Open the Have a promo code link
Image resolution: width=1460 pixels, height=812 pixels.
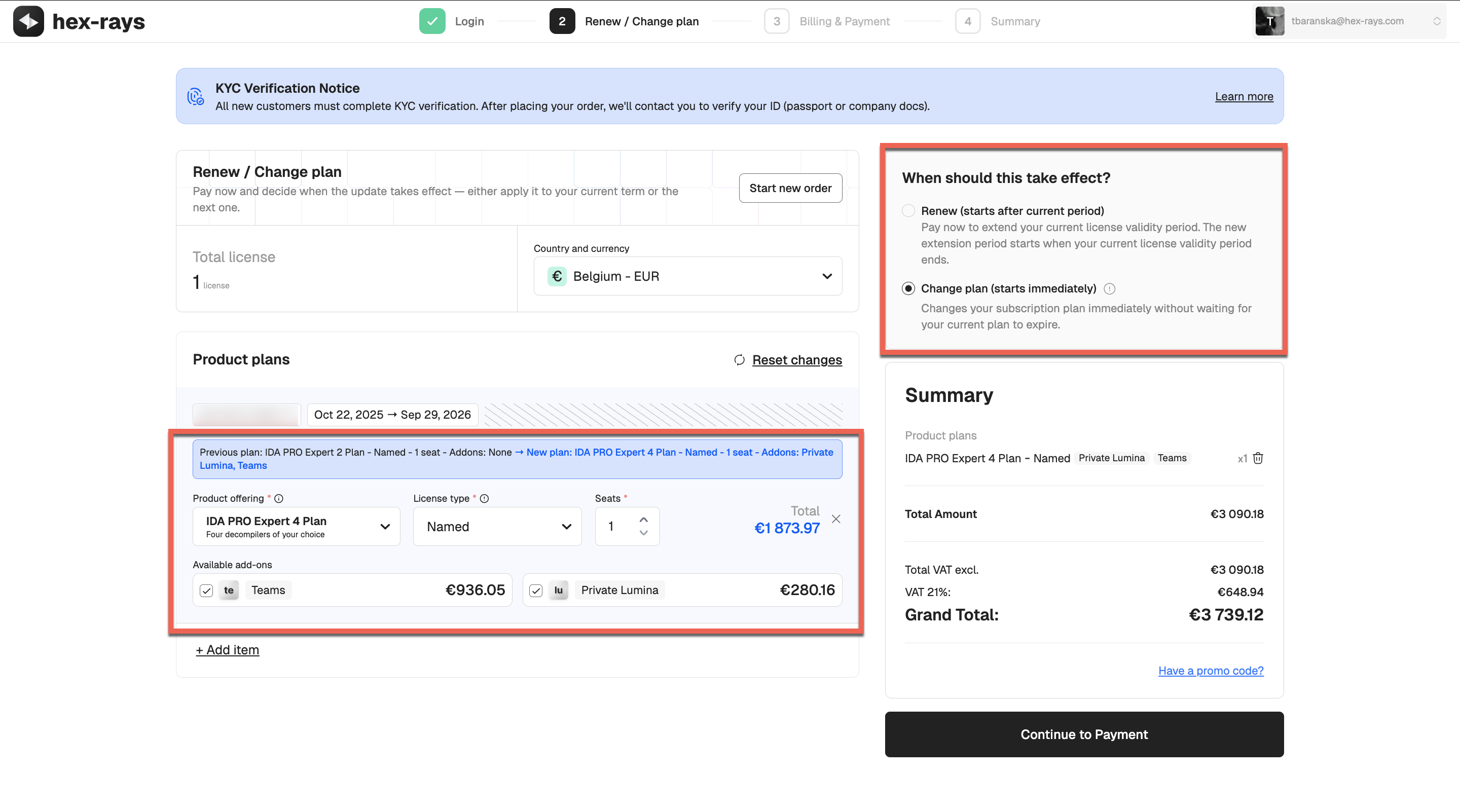click(x=1211, y=671)
